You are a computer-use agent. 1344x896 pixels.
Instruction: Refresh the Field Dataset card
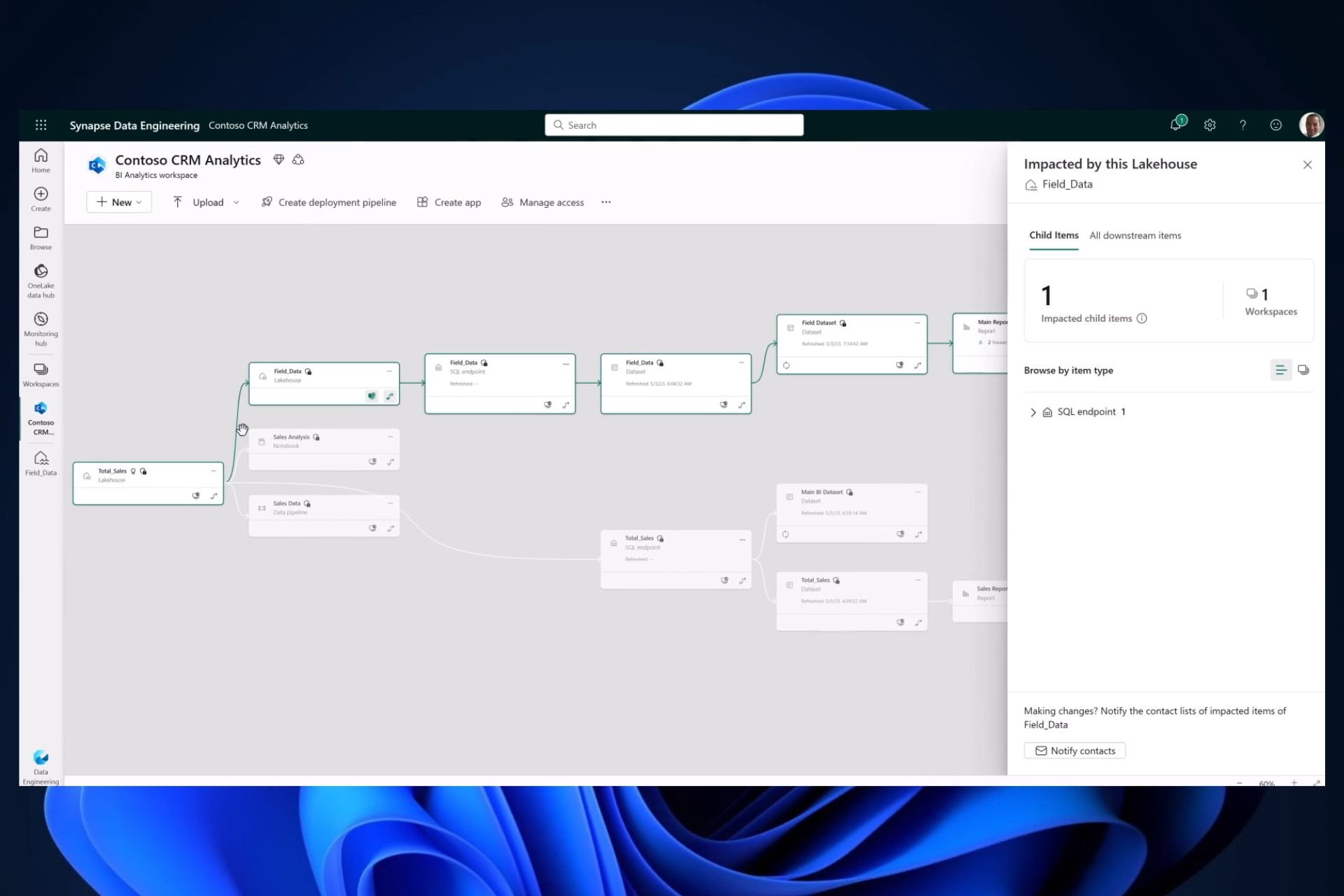pyautogui.click(x=787, y=365)
